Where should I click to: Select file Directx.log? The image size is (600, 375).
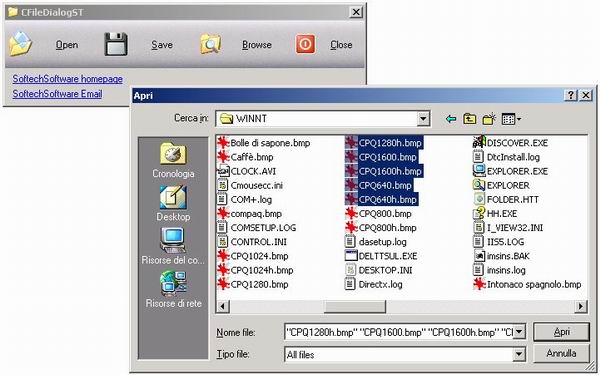tap(374, 284)
